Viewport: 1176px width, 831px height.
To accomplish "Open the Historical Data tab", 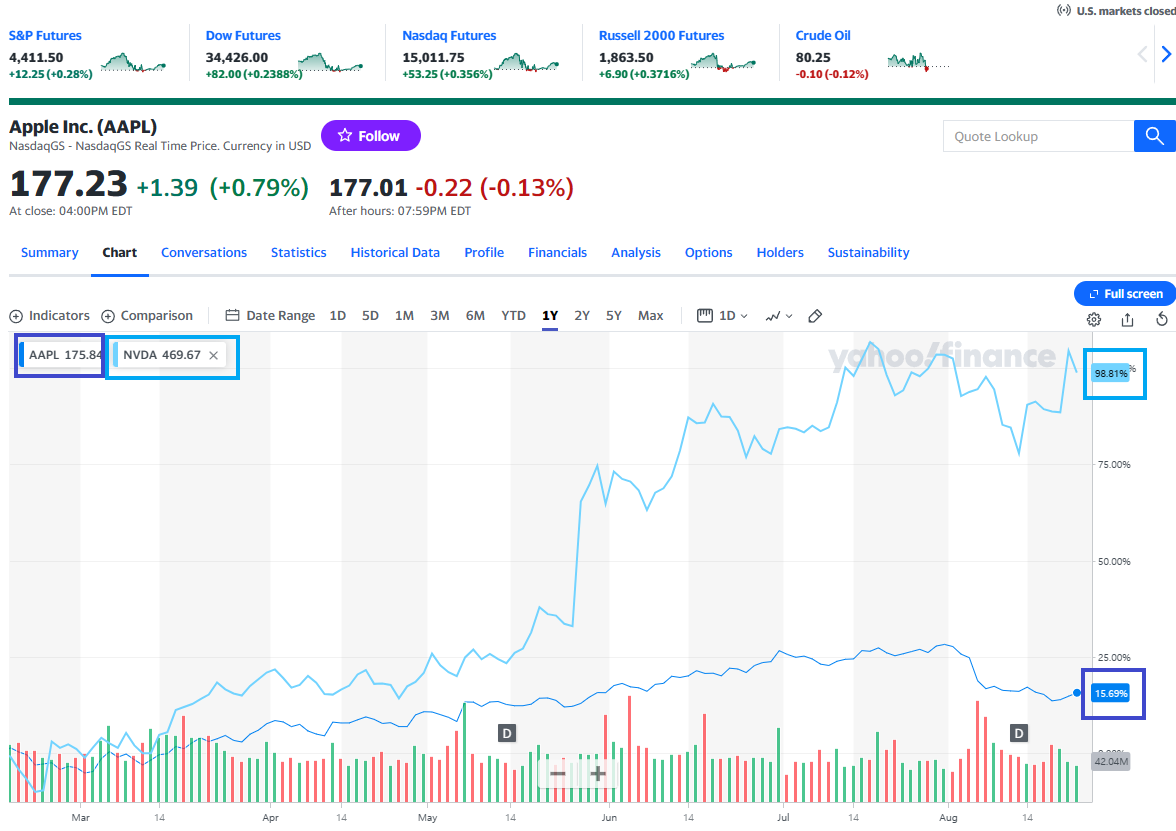I will (395, 253).
